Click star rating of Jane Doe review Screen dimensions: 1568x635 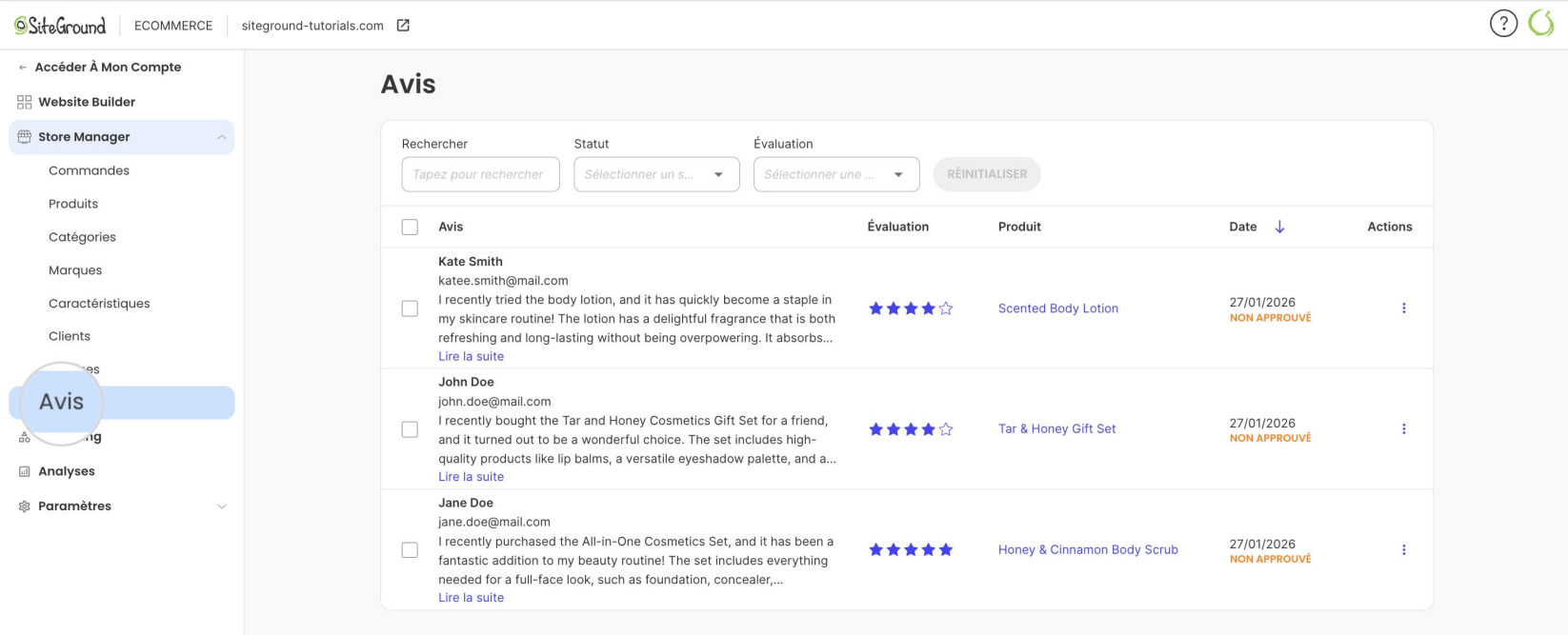pyautogui.click(x=911, y=549)
